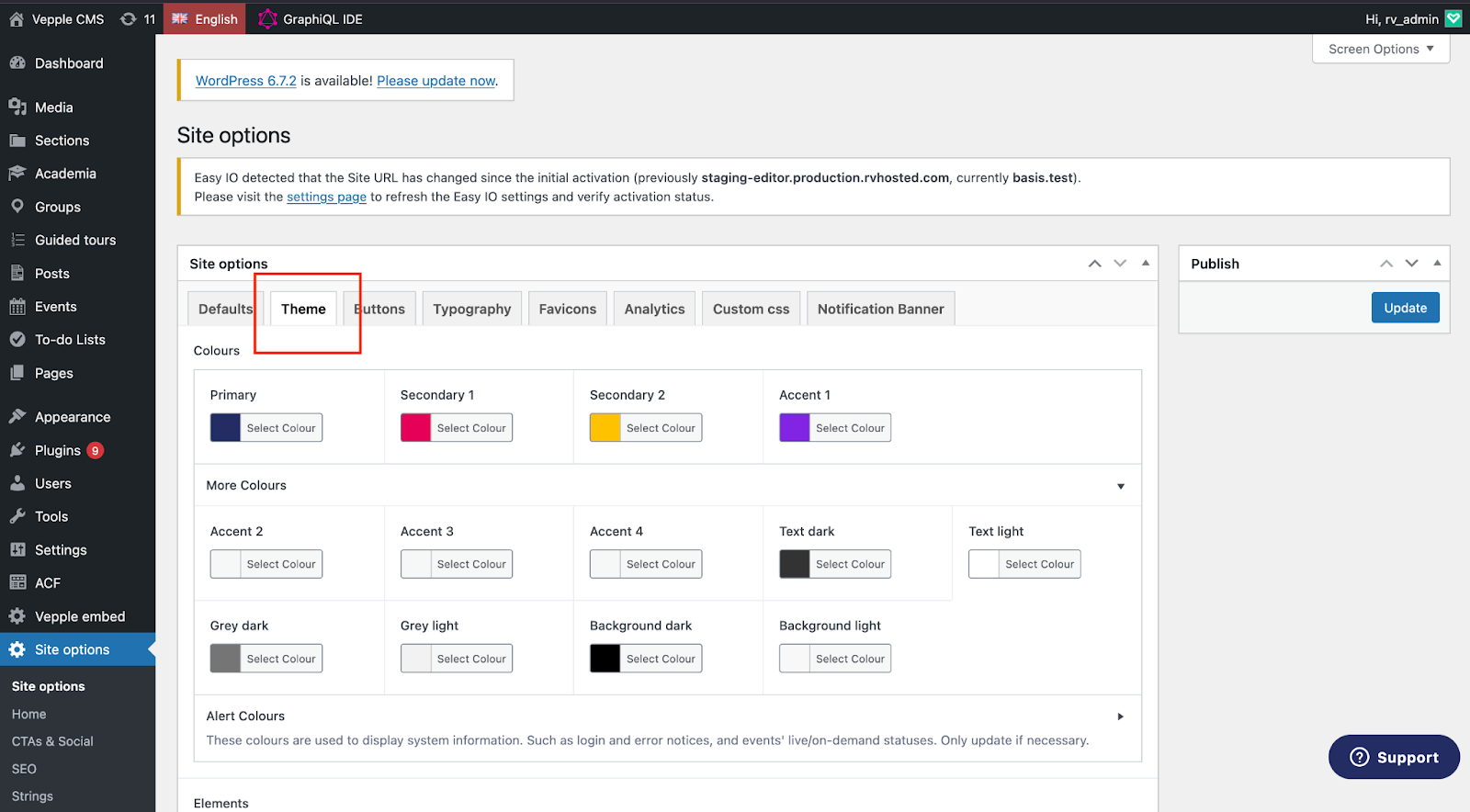The image size is (1470, 812).
Task: Click the Accent 1 purple colour swatch
Action: pos(795,428)
